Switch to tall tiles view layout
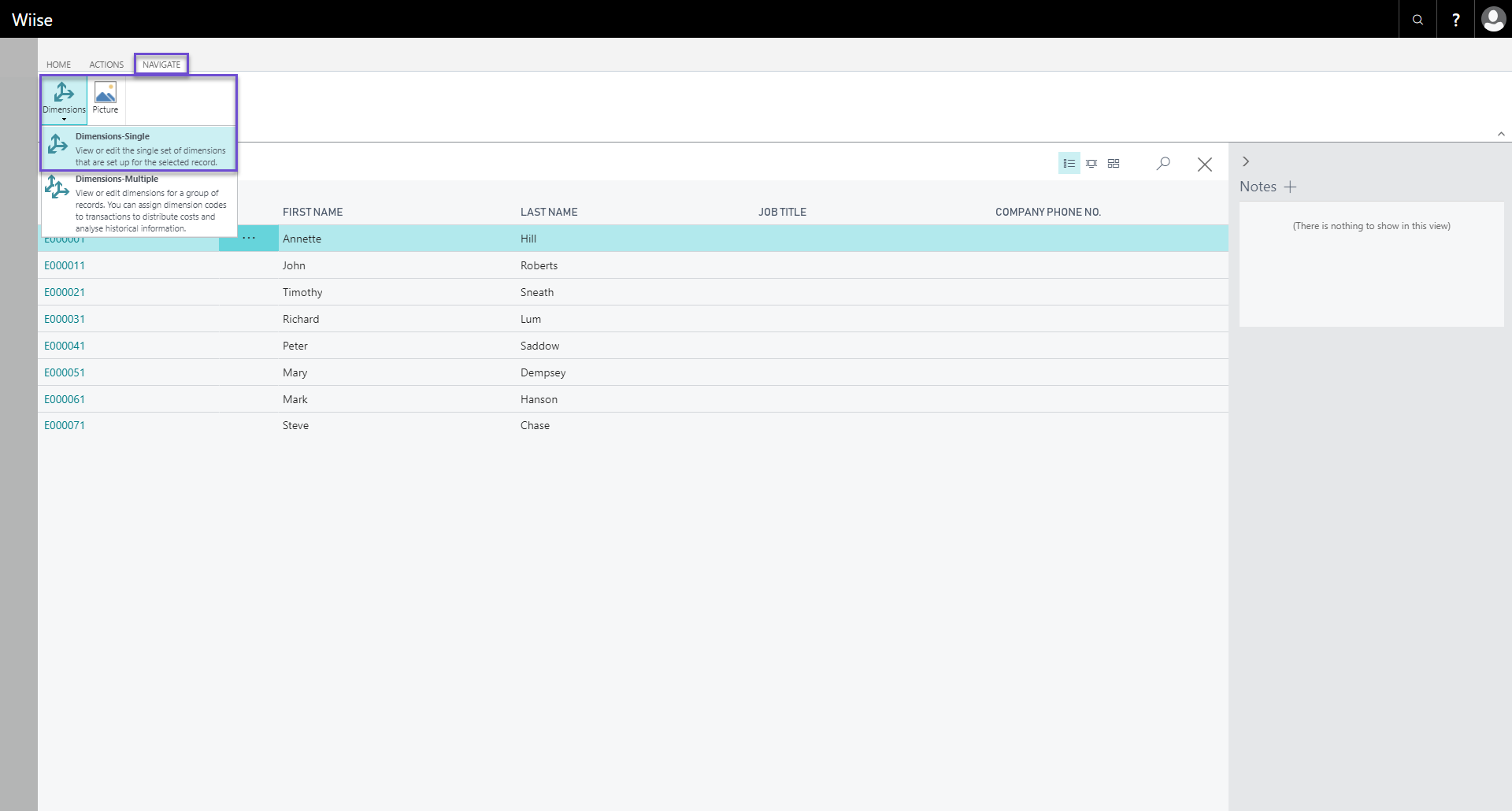The height and width of the screenshot is (811, 1512). coord(1091,164)
